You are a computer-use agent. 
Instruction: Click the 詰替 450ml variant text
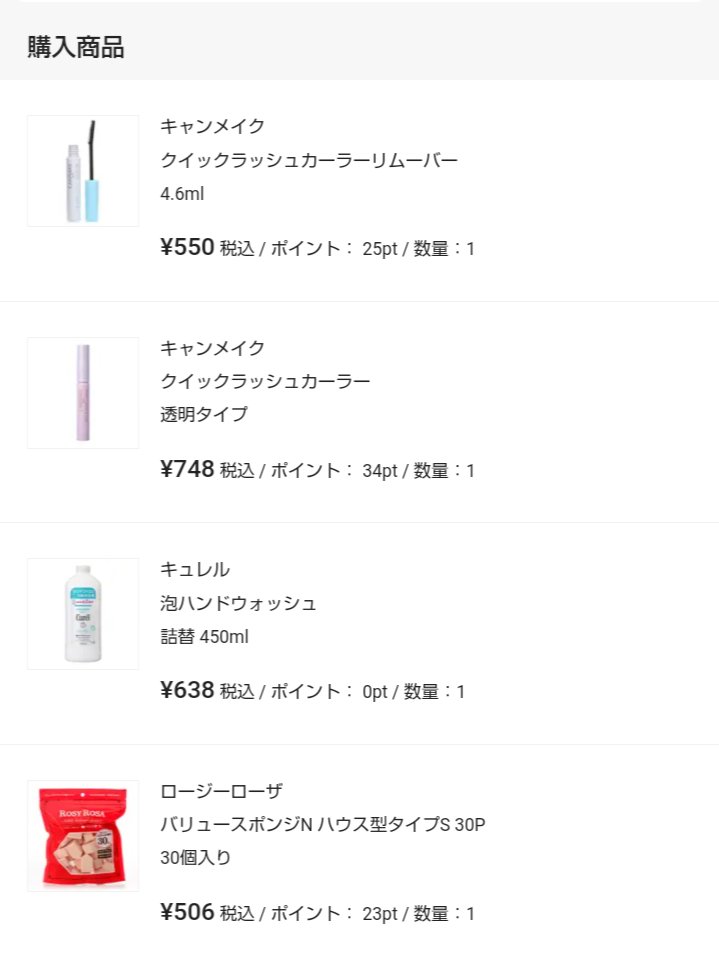pyautogui.click(x=204, y=637)
